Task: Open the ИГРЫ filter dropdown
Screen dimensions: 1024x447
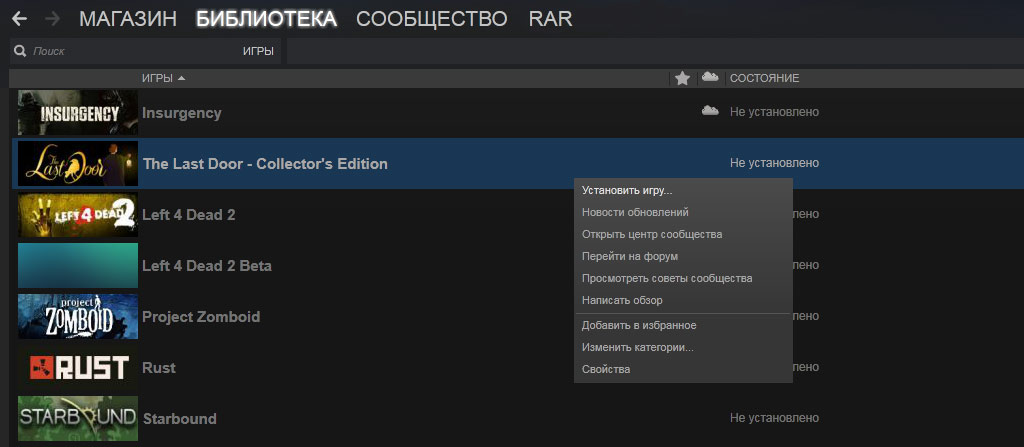Action: pyautogui.click(x=258, y=50)
